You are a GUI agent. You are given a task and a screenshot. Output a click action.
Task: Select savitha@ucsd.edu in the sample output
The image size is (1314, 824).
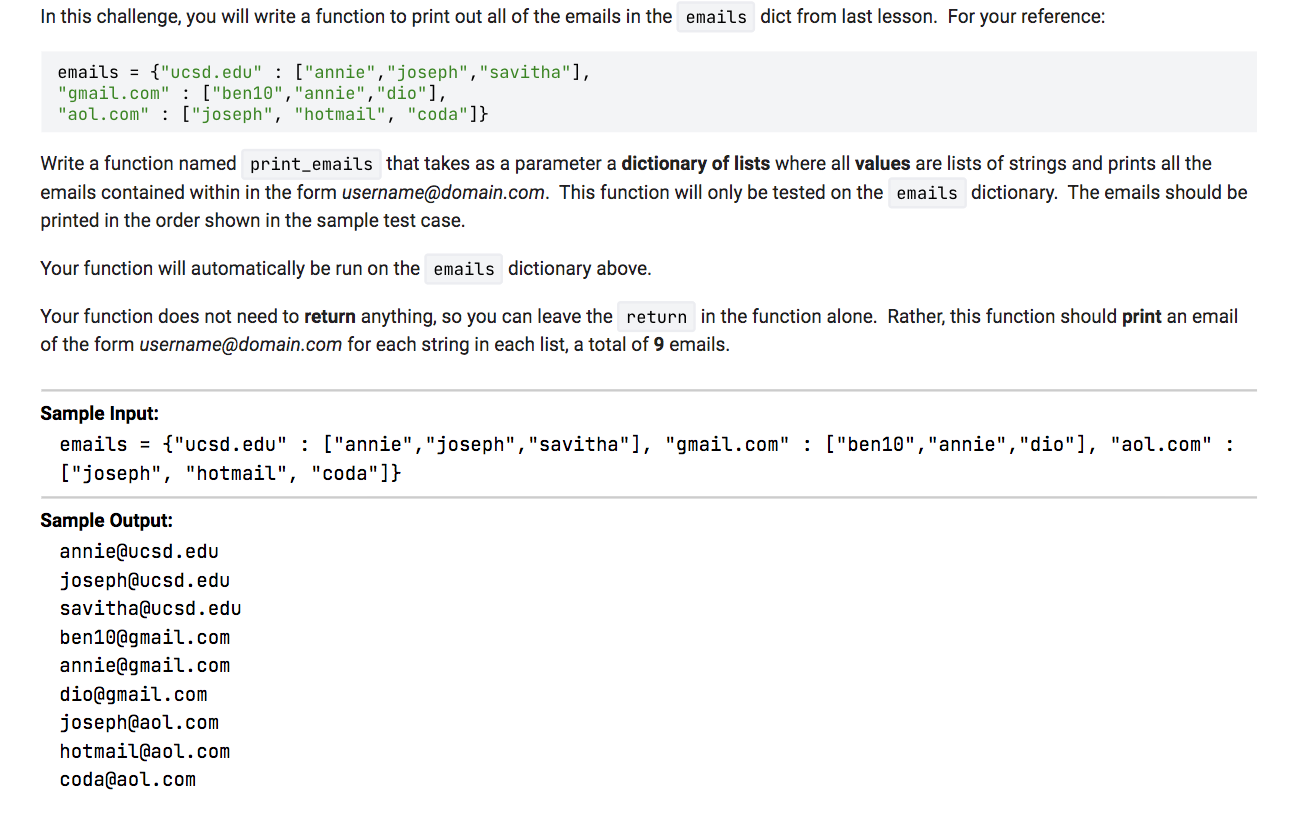pos(150,608)
